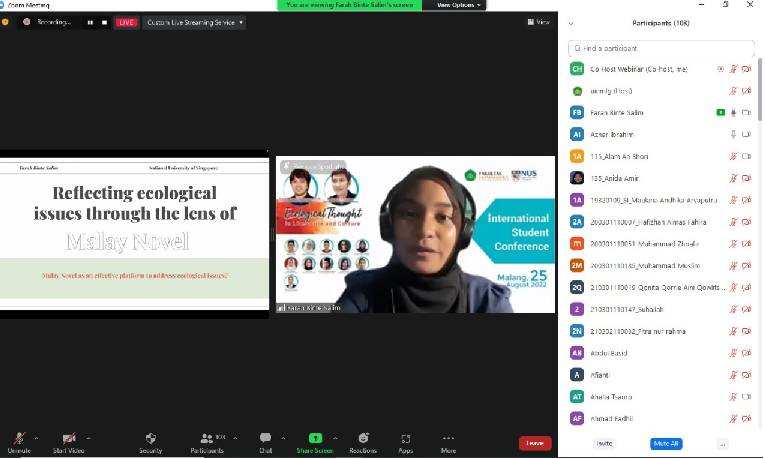Start Video from the bottom toolbar
The image size is (765, 459).
(69, 440)
